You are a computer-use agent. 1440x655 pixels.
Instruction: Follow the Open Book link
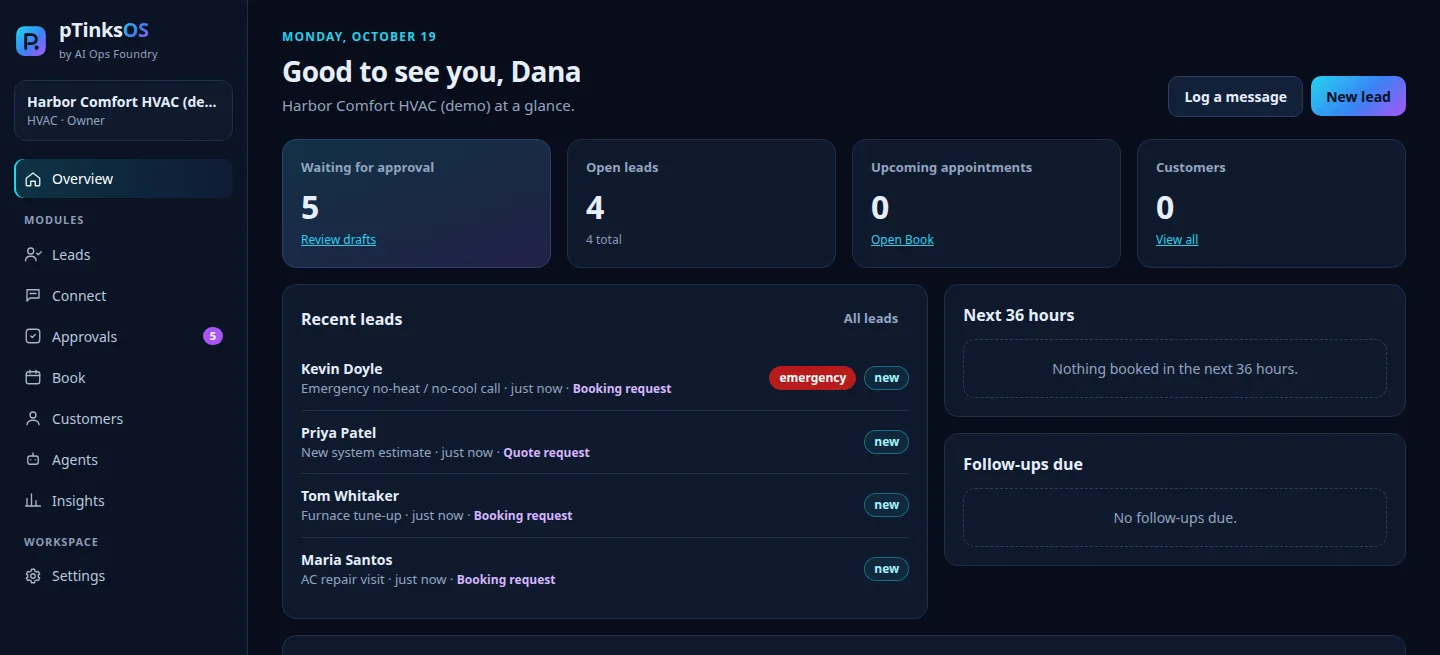[x=902, y=240]
